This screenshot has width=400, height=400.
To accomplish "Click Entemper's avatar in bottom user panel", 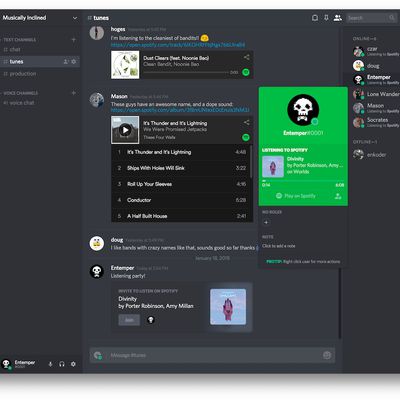I will (x=6, y=364).
